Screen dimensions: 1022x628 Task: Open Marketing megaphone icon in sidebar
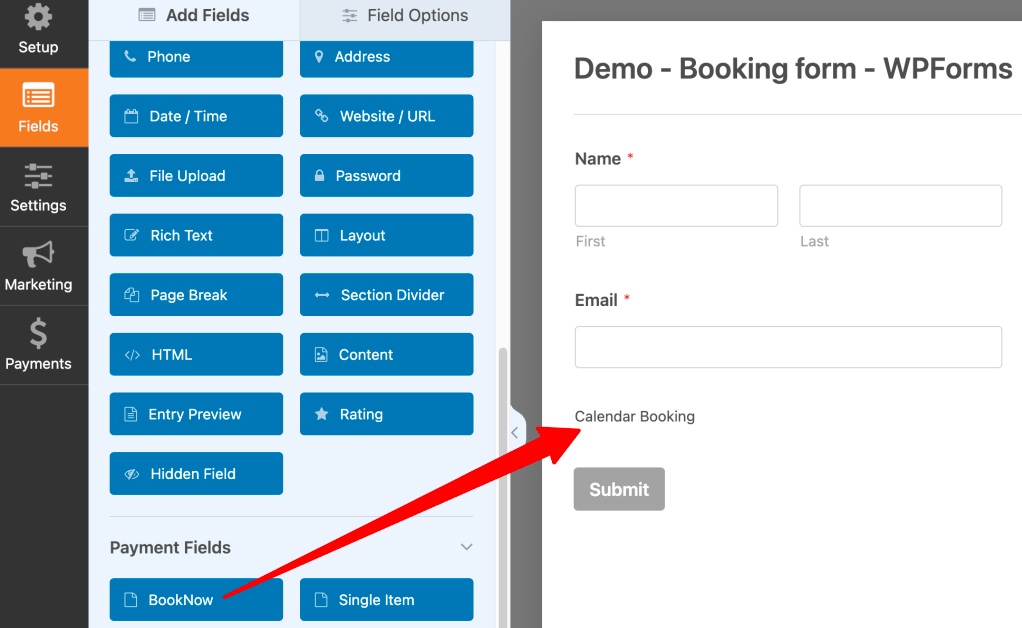[x=38, y=255]
